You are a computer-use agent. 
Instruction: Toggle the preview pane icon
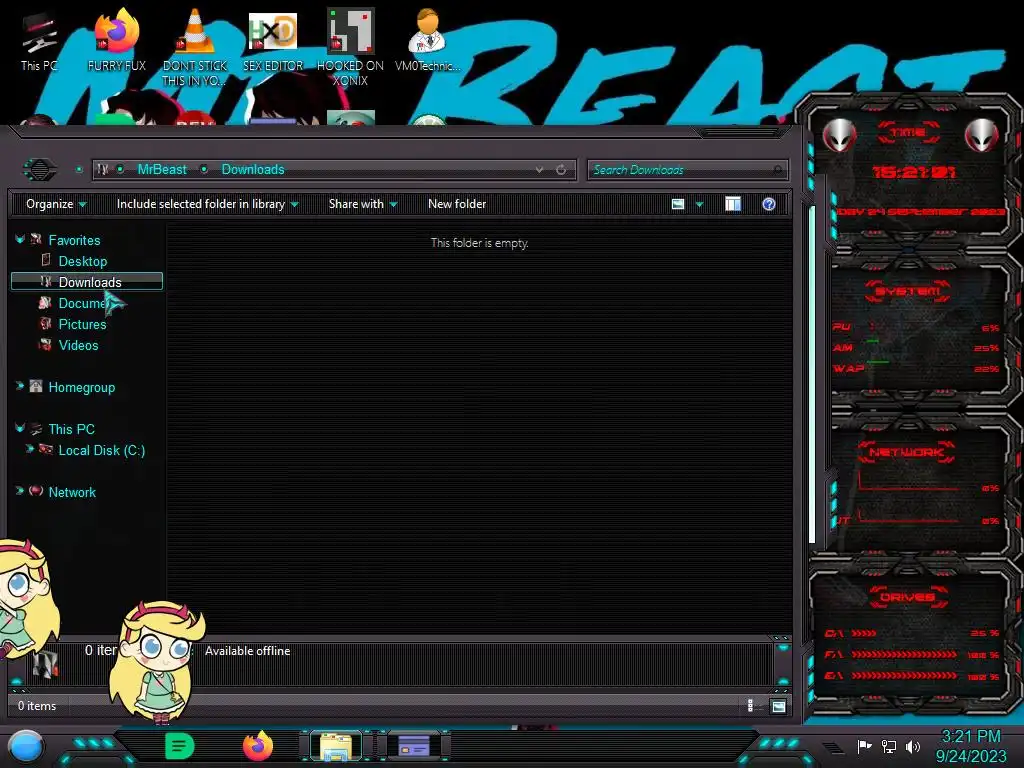(x=733, y=204)
